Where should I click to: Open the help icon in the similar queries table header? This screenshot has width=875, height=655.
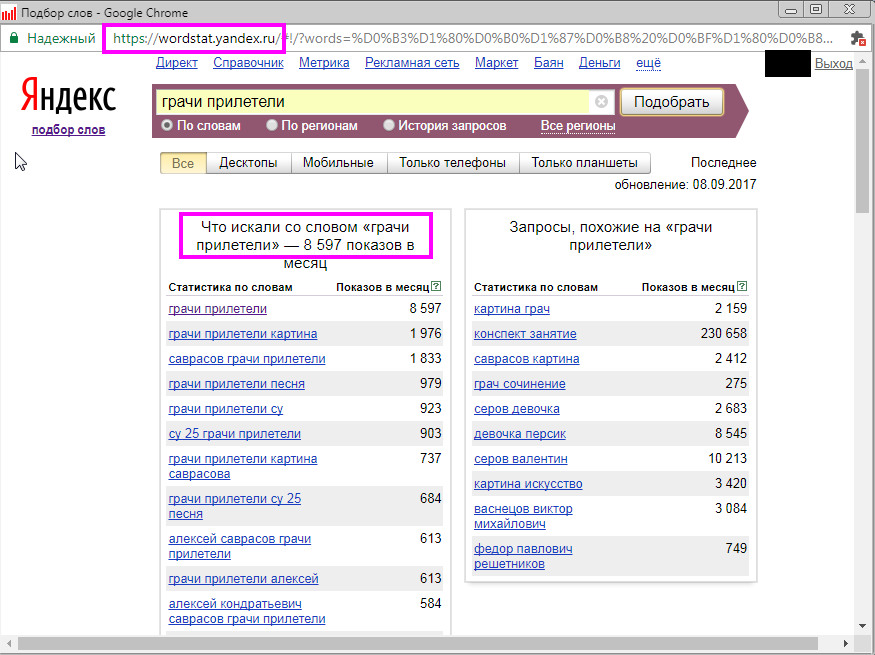coord(742,286)
